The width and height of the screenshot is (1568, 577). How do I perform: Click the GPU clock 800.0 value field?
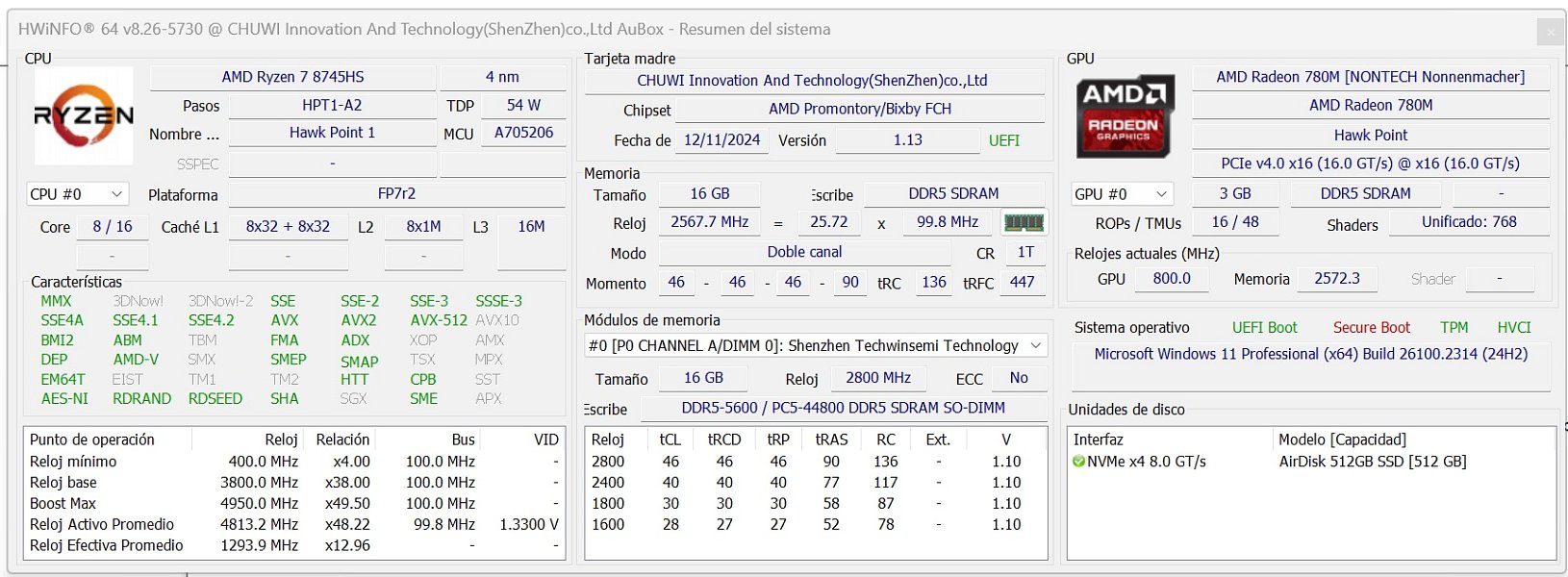[x=1171, y=279]
